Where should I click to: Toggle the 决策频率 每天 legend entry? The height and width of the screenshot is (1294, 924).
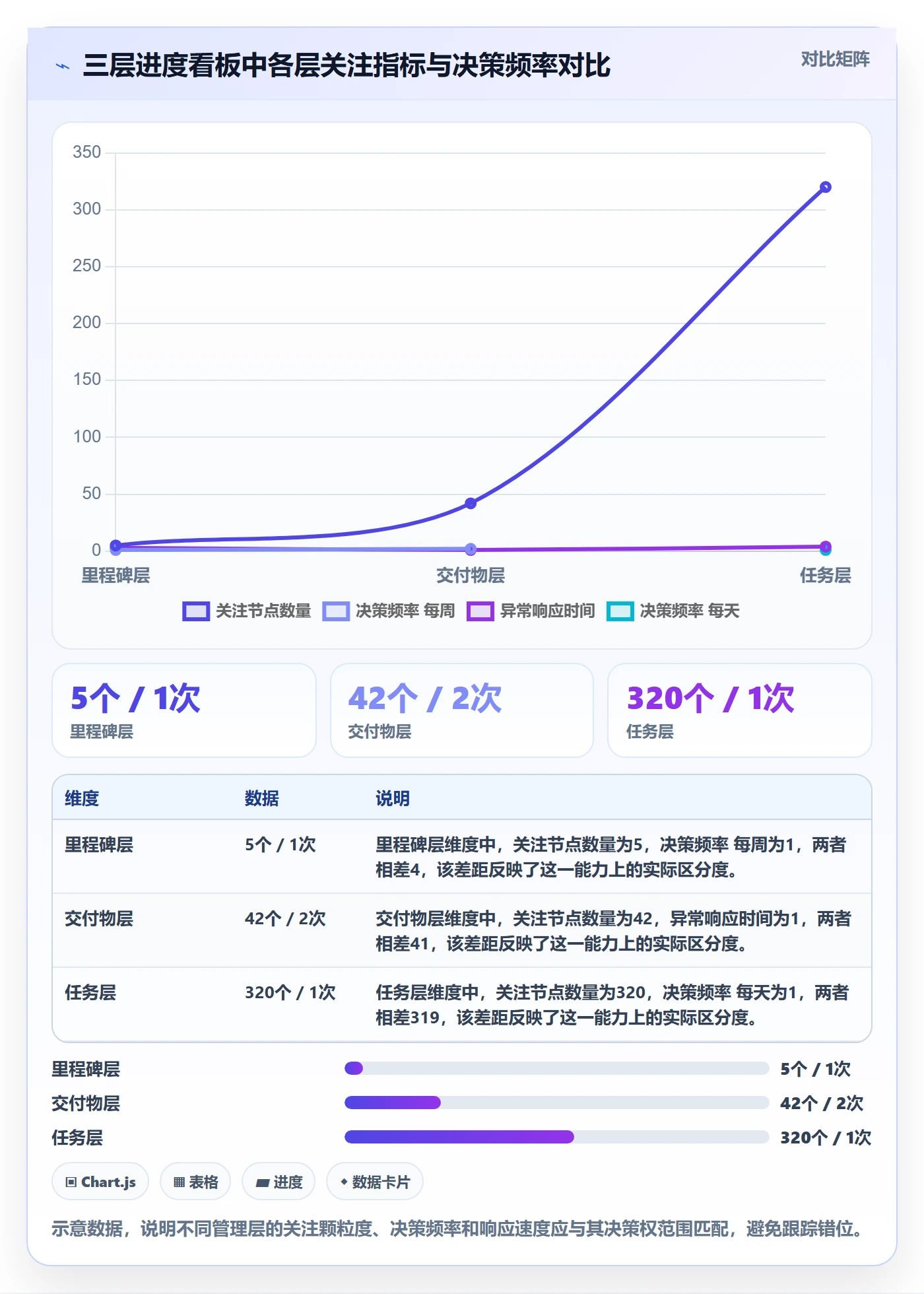tap(673, 611)
